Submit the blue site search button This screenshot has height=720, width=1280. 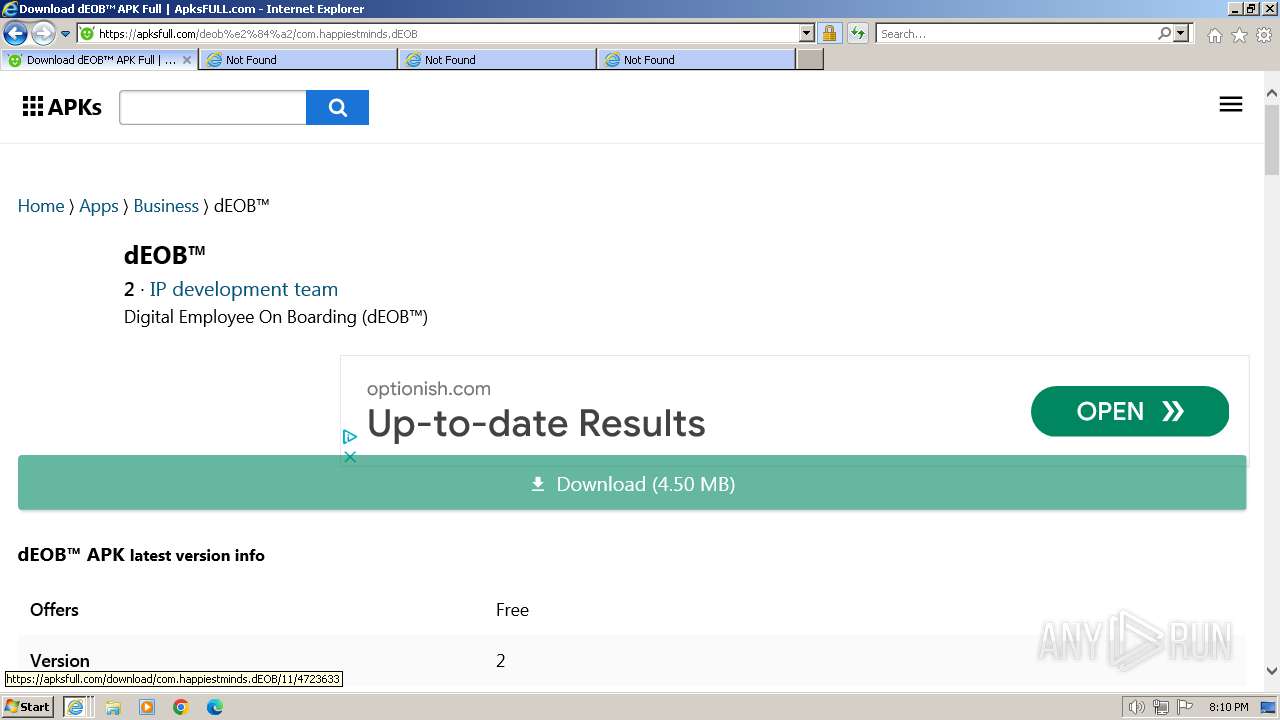coord(337,107)
